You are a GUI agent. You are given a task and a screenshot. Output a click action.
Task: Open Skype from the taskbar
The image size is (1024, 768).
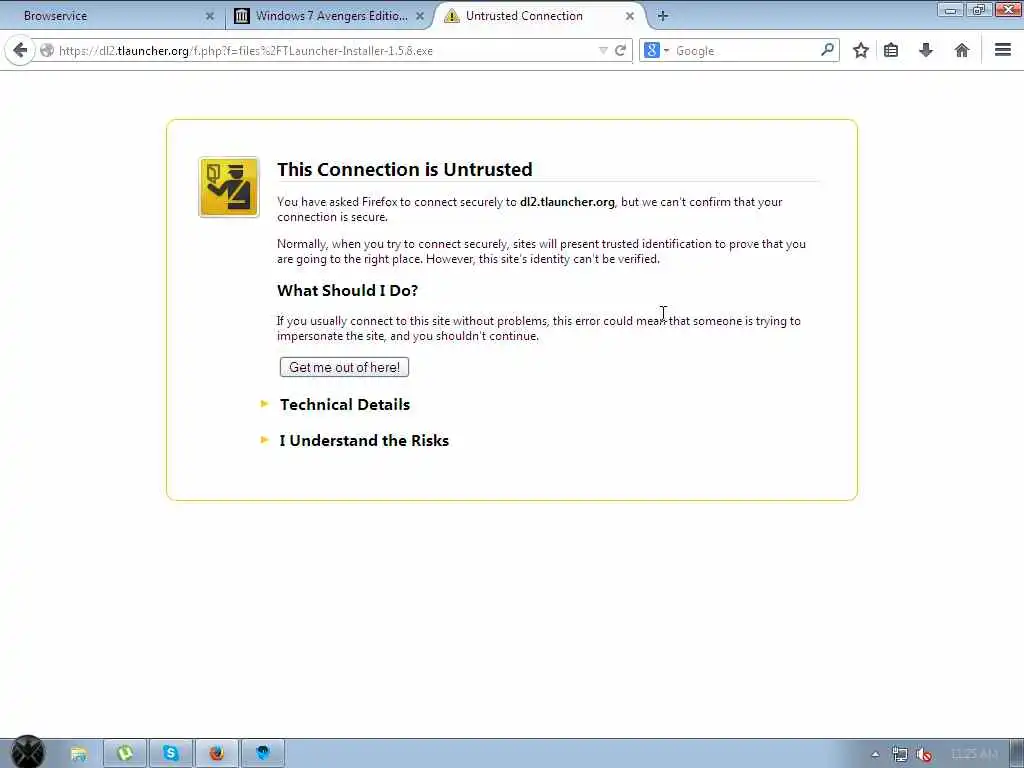pos(171,754)
